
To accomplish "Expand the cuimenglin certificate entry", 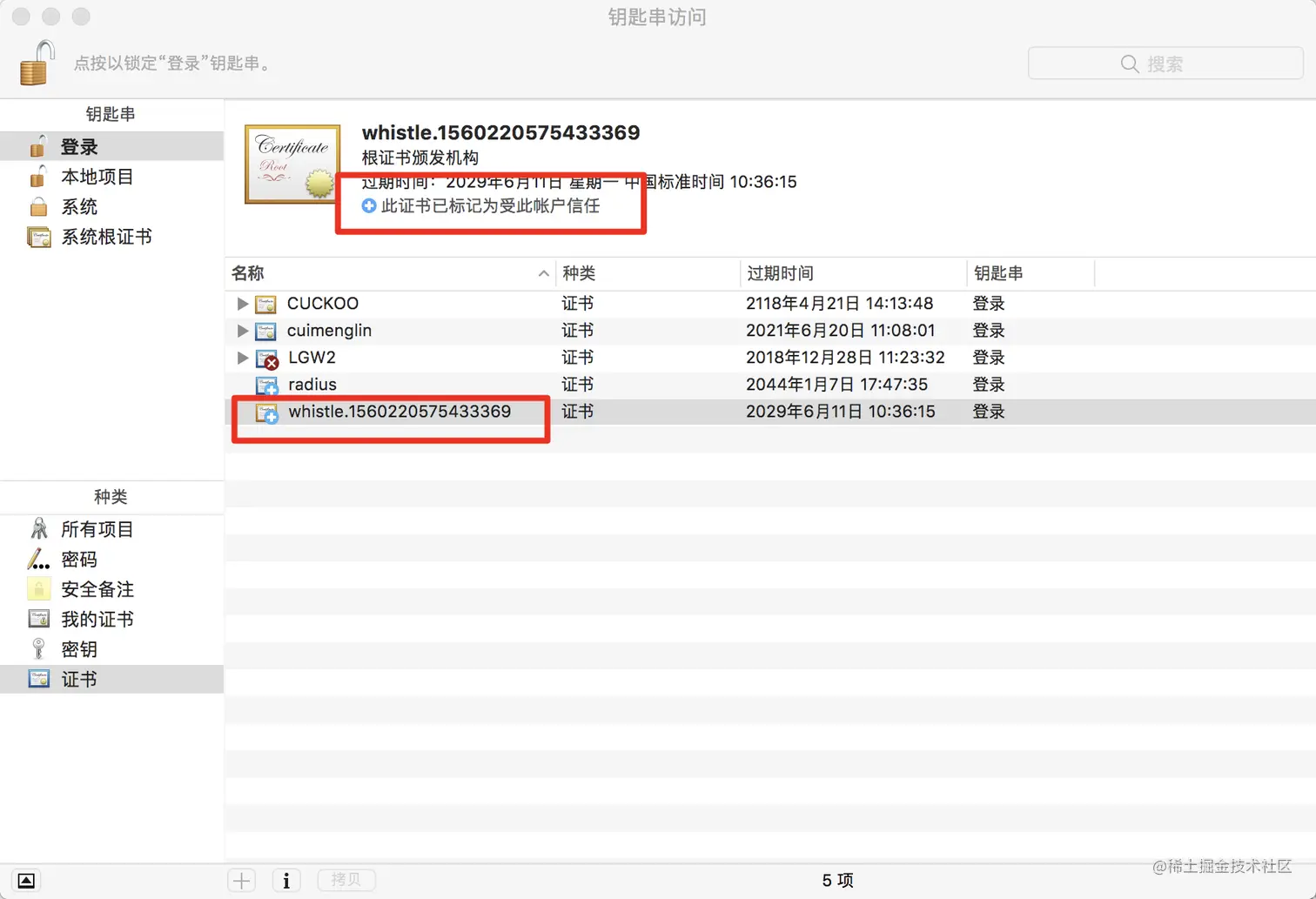I will [242, 331].
